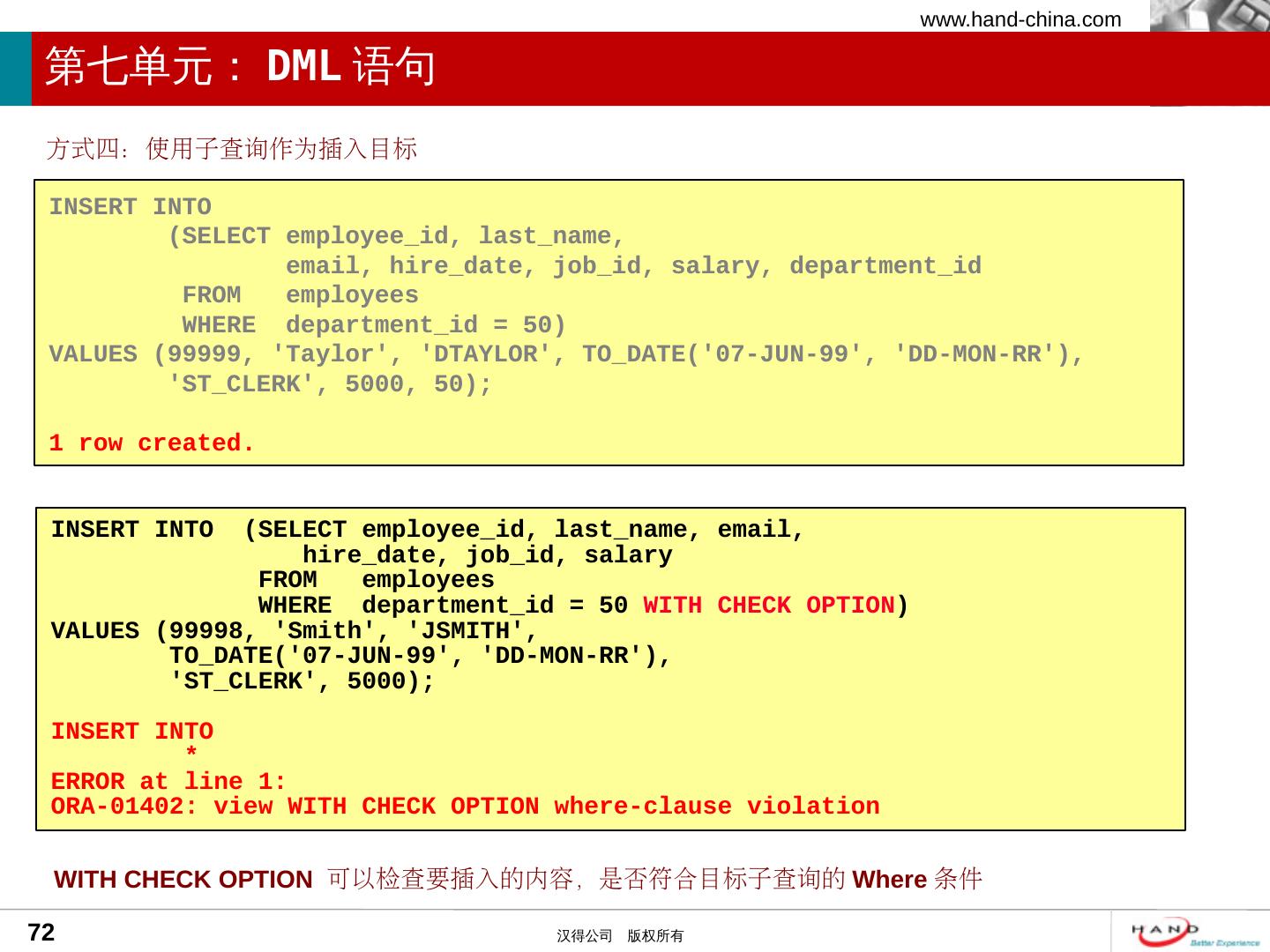Click the red asterisk error marker
The height and width of the screenshot is (952, 1270).
coord(190,753)
